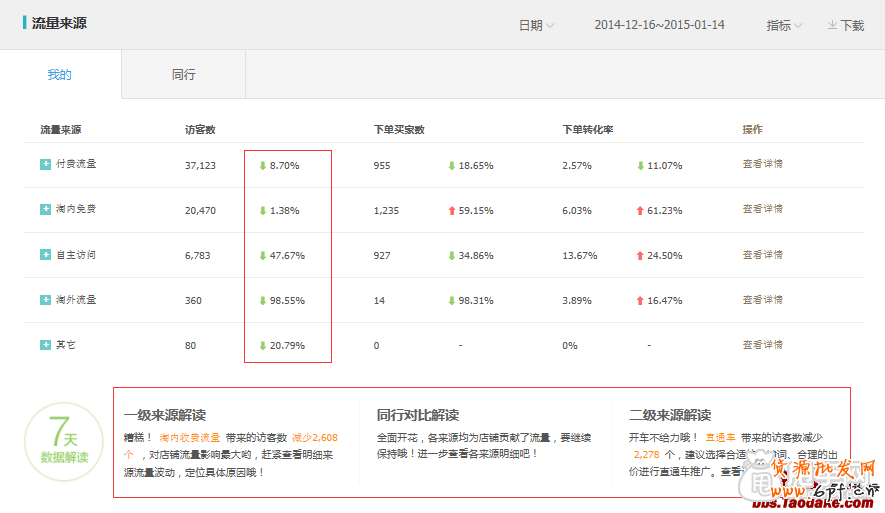The height and width of the screenshot is (513, 885).
Task: Click visitor count 20,470
Action: (200, 211)
